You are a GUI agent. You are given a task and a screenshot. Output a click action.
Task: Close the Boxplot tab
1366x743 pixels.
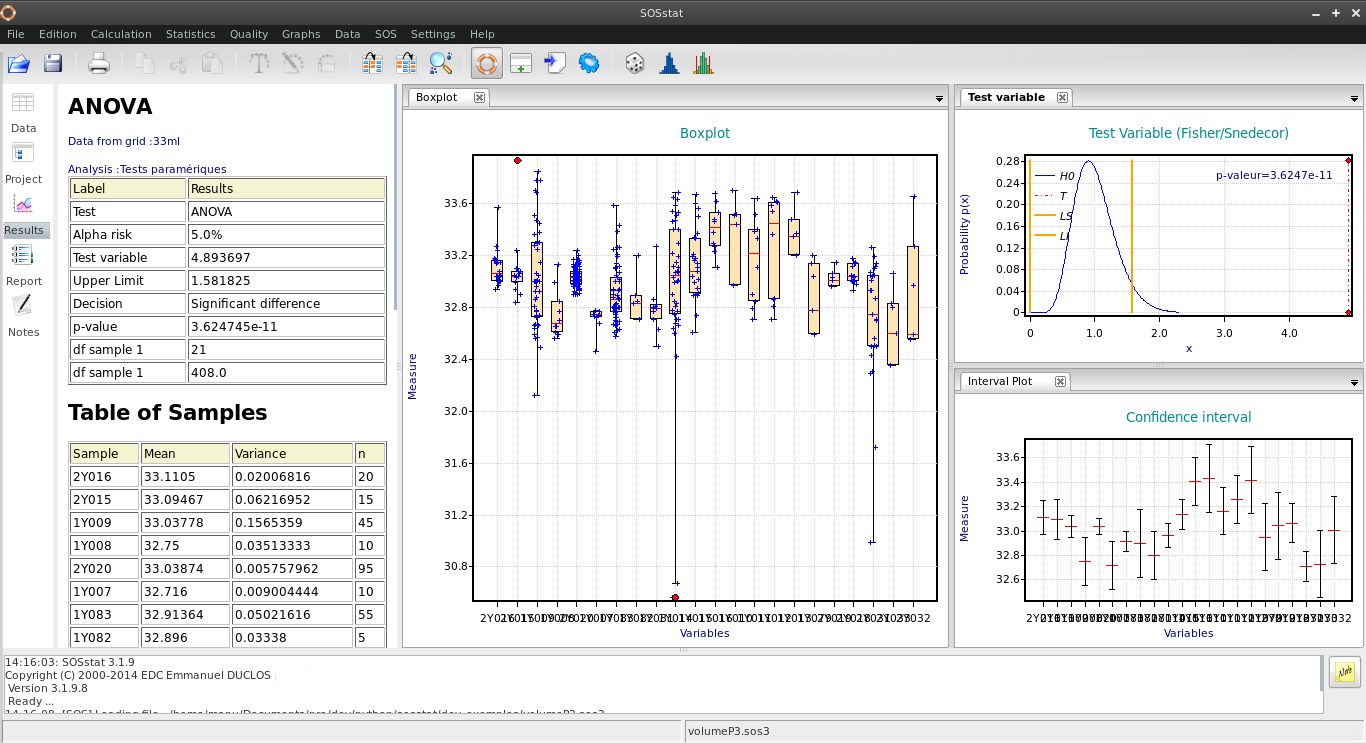pyautogui.click(x=479, y=97)
